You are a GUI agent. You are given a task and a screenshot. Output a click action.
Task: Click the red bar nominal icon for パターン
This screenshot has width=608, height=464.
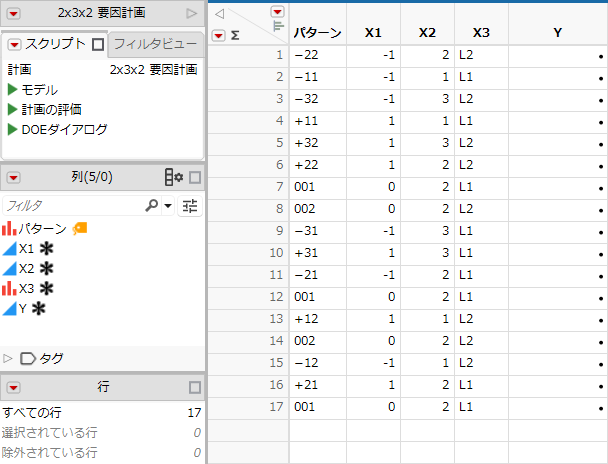pos(9,229)
